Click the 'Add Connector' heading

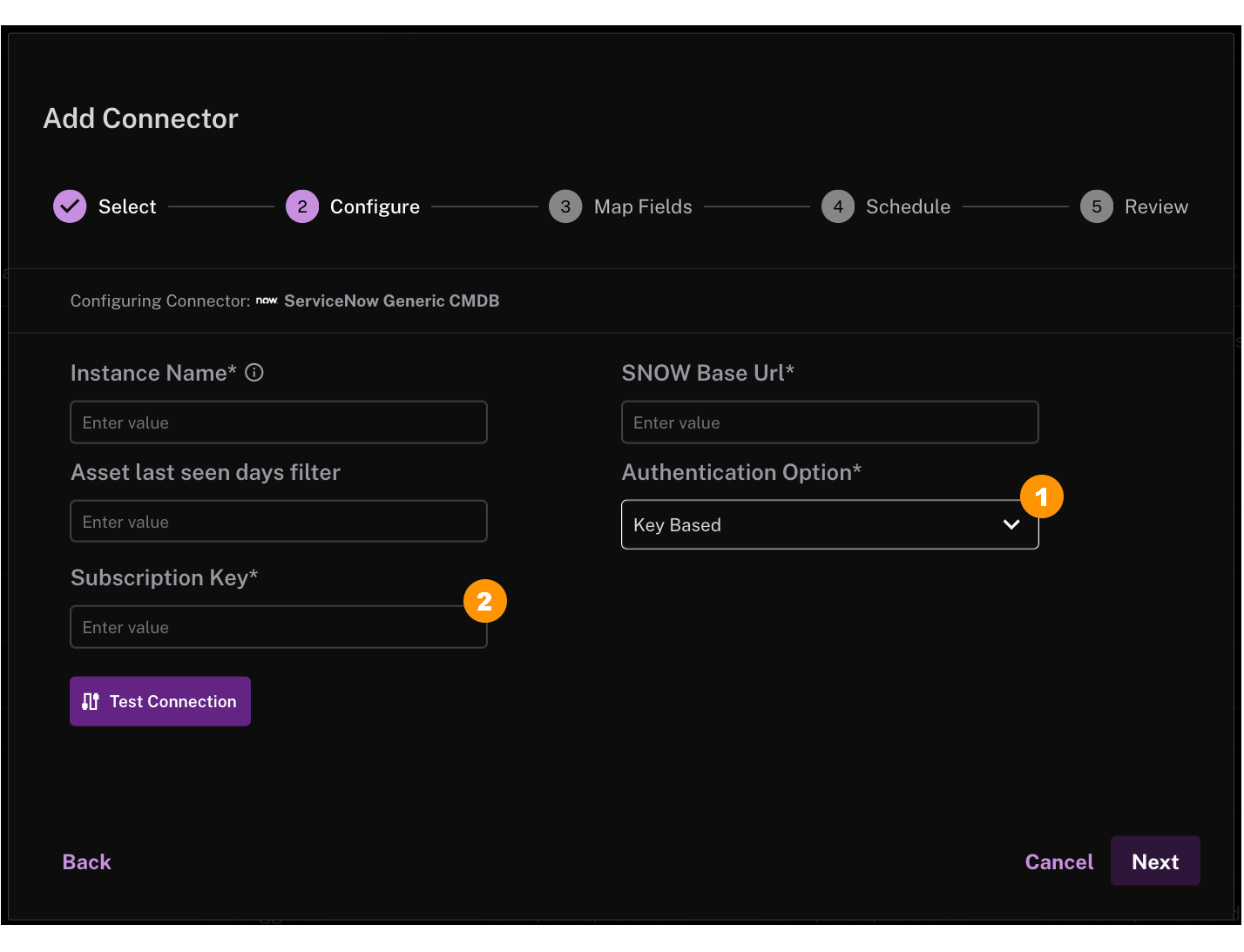140,118
